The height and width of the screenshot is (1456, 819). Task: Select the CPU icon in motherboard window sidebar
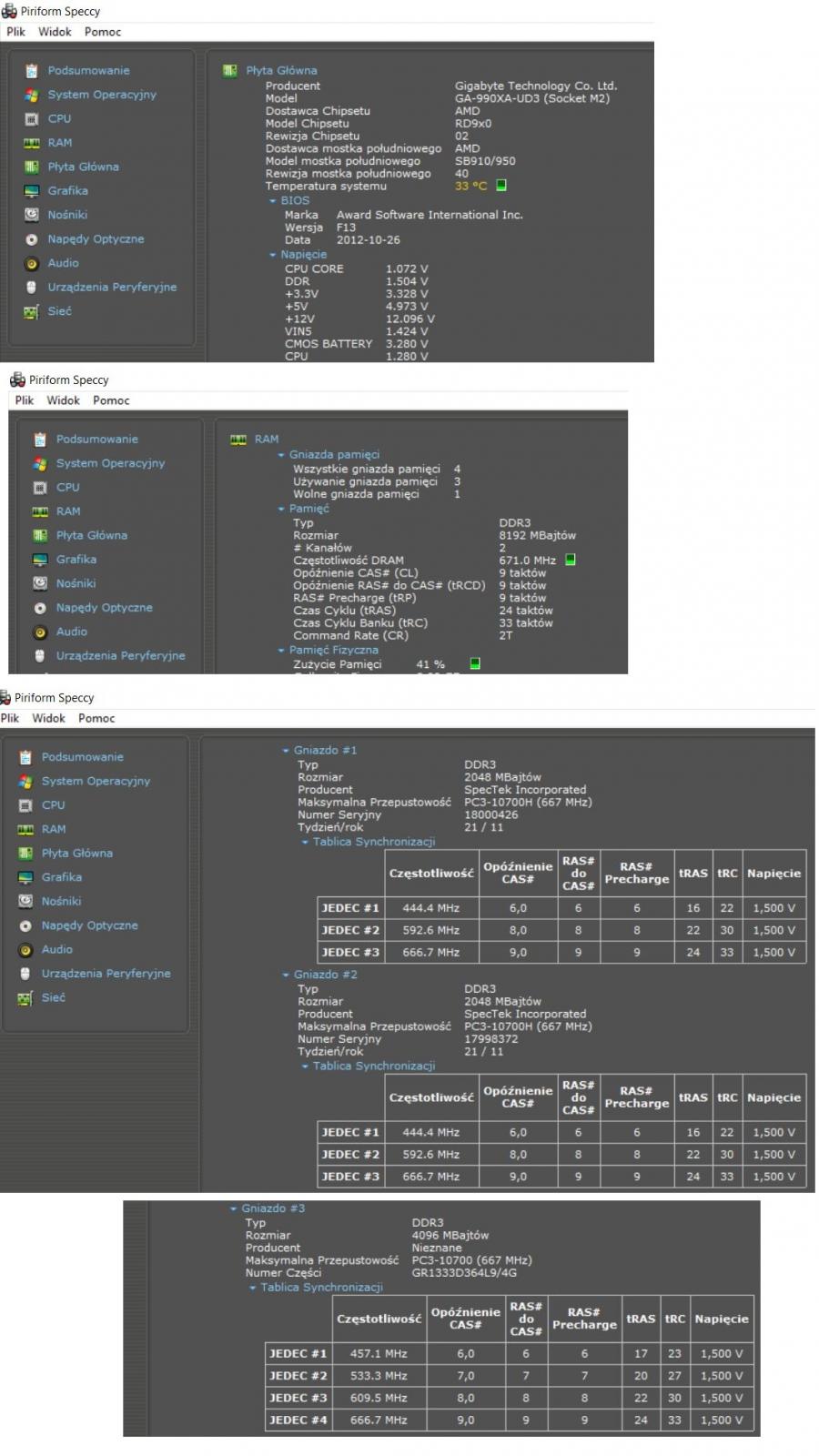[32, 119]
